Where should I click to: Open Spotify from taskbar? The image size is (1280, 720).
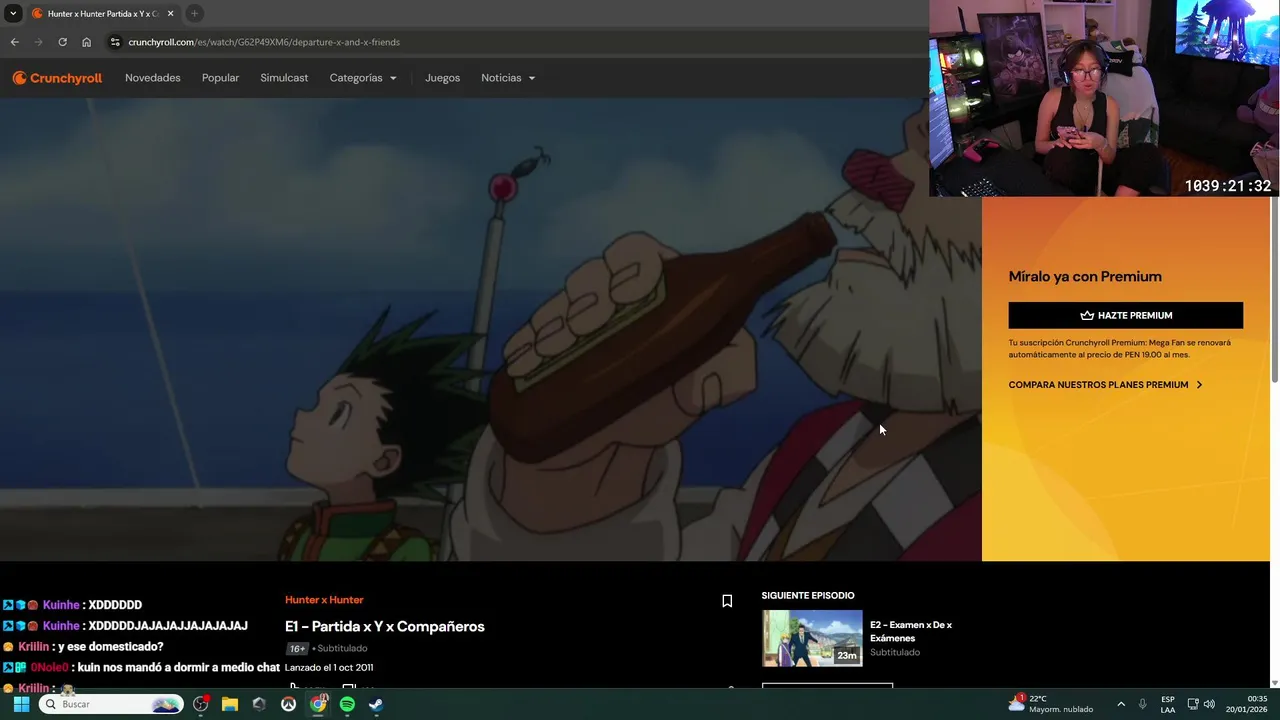pos(347,704)
